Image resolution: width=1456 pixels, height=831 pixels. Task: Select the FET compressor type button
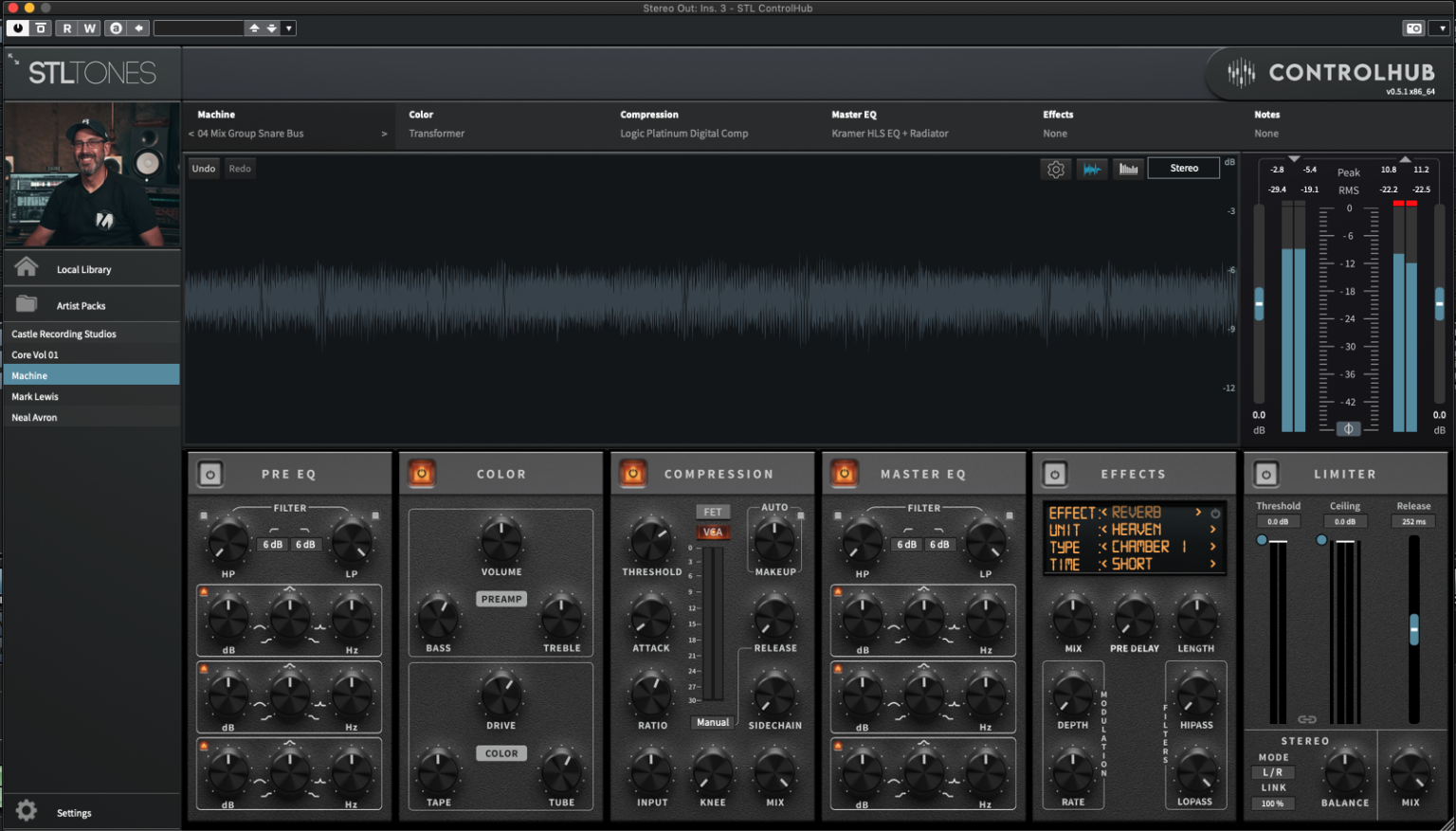713,512
